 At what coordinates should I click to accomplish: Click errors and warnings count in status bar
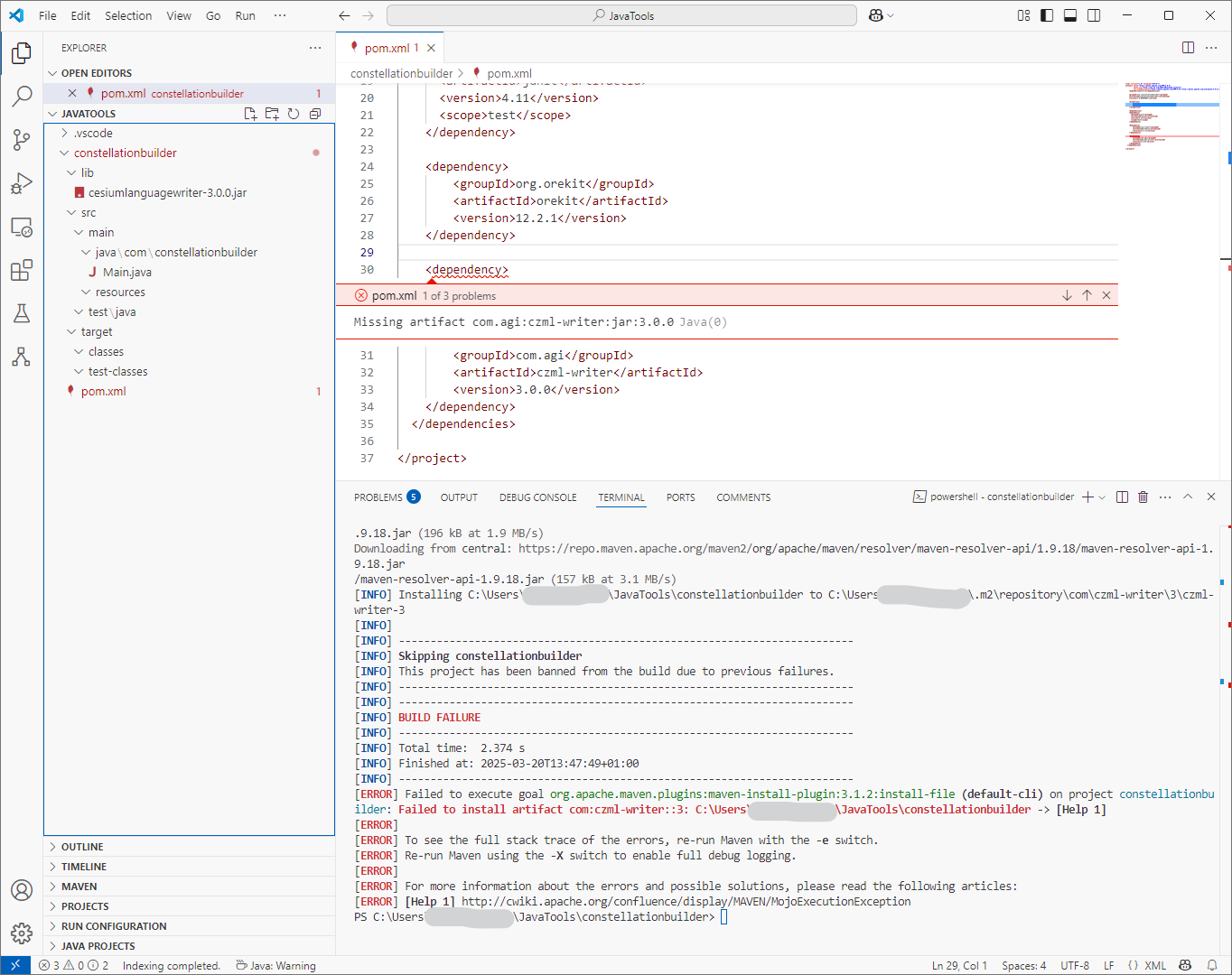73,965
